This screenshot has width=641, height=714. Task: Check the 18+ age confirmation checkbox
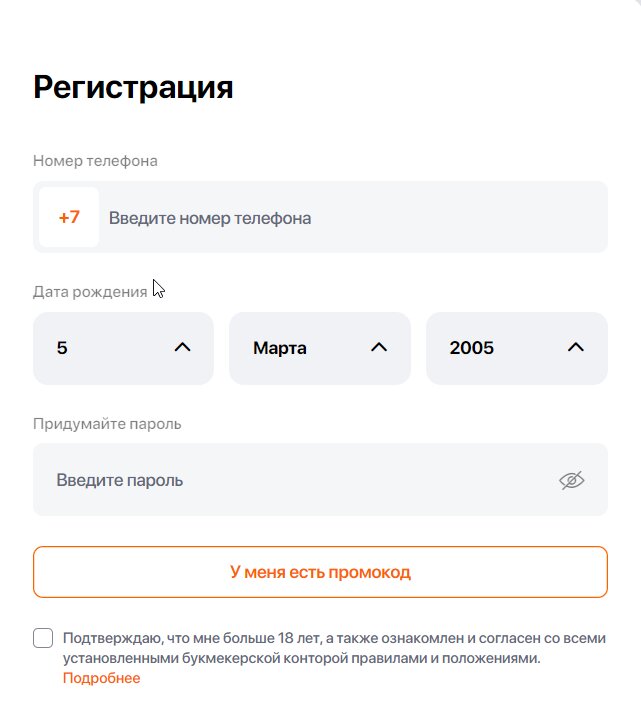(x=43, y=638)
